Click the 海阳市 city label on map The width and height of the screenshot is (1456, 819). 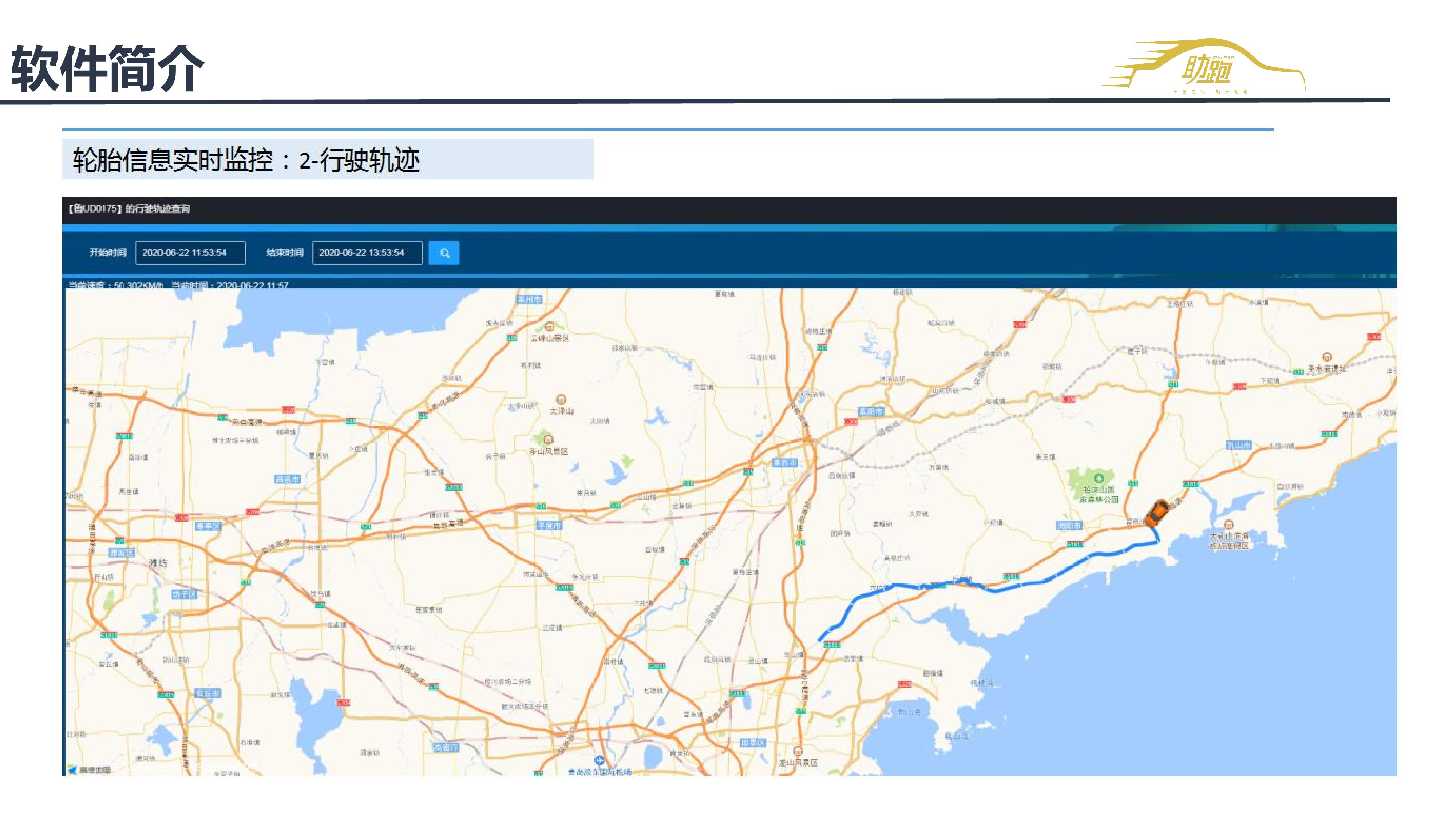pos(1069,525)
